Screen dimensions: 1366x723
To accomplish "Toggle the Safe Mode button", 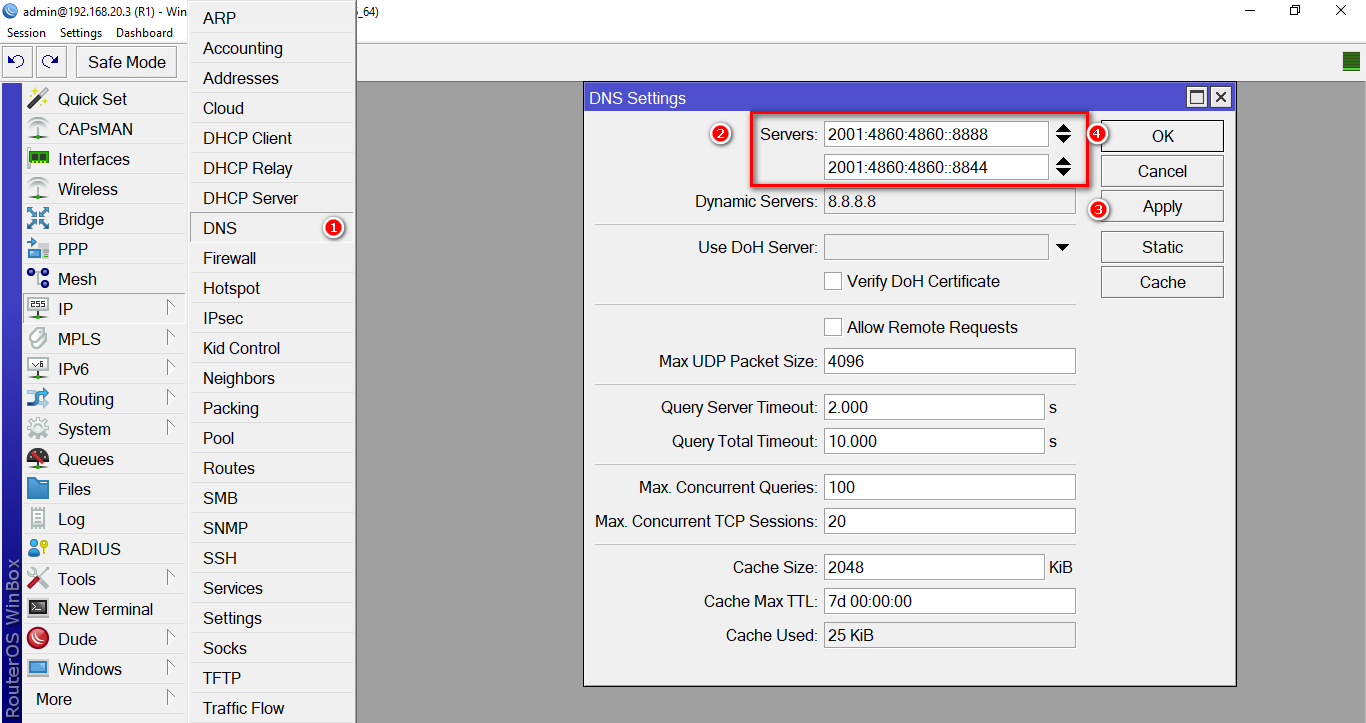I will coord(126,62).
